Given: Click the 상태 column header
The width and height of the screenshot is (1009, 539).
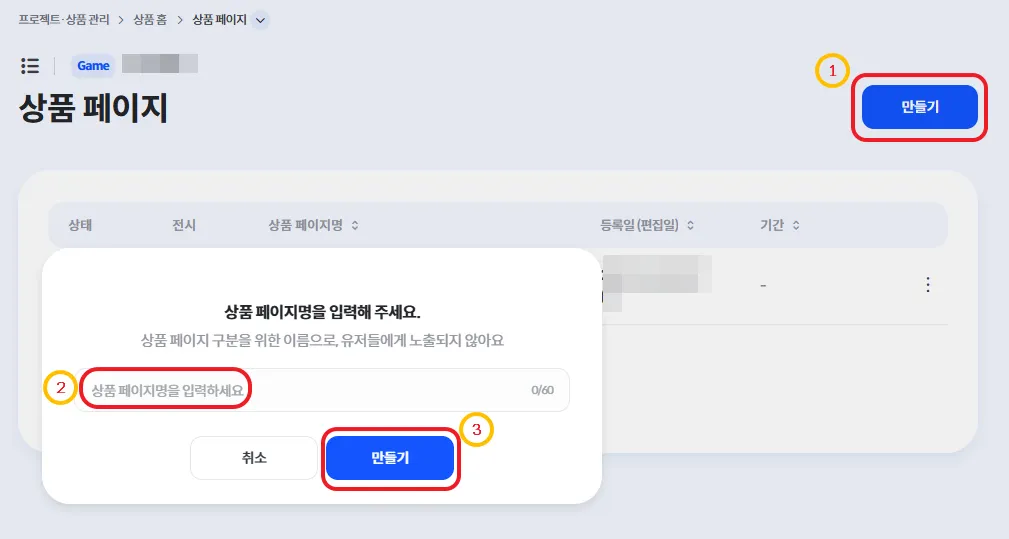Looking at the screenshot, I should [80, 226].
